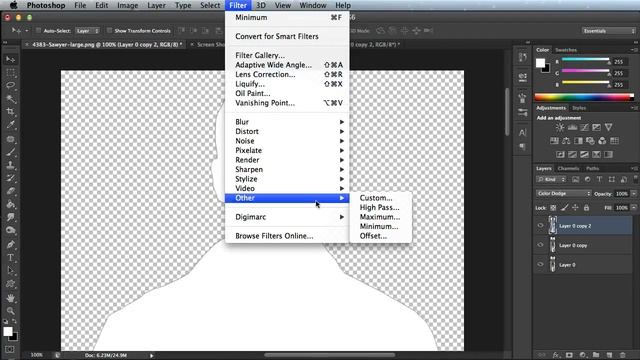Add a Brightness/Contrast adjustment
Image resolution: width=640 pixels, height=360 pixels.
[x=560, y=127]
